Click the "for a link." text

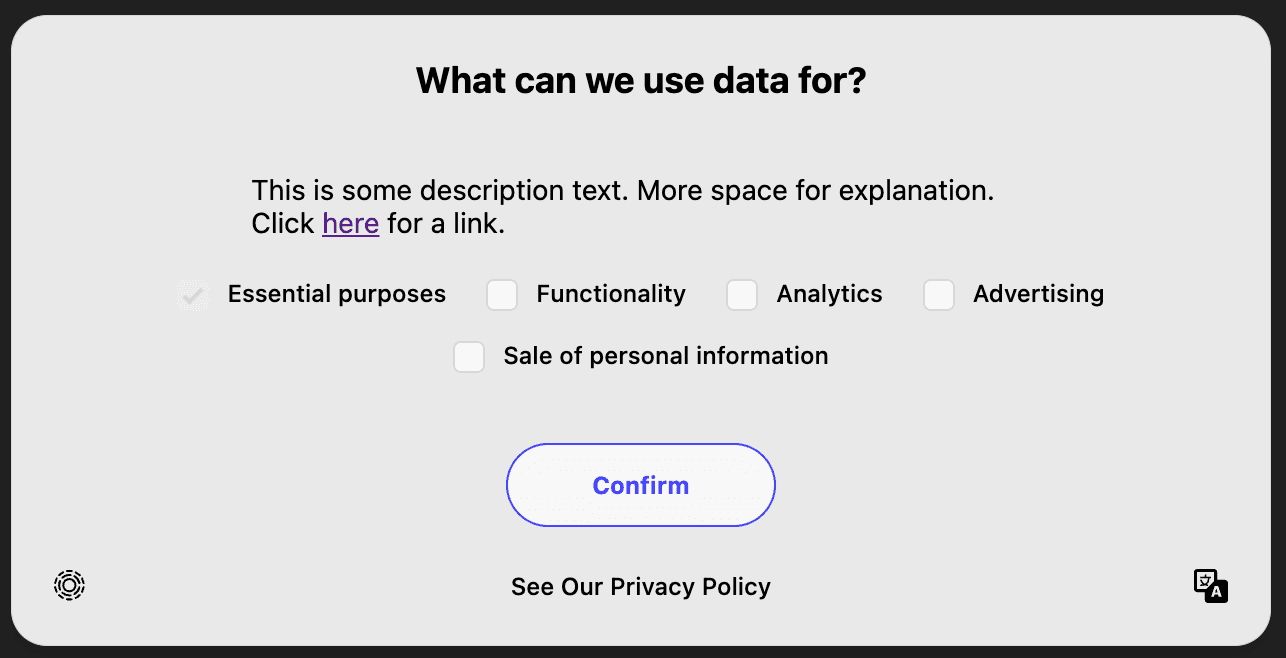click(446, 224)
